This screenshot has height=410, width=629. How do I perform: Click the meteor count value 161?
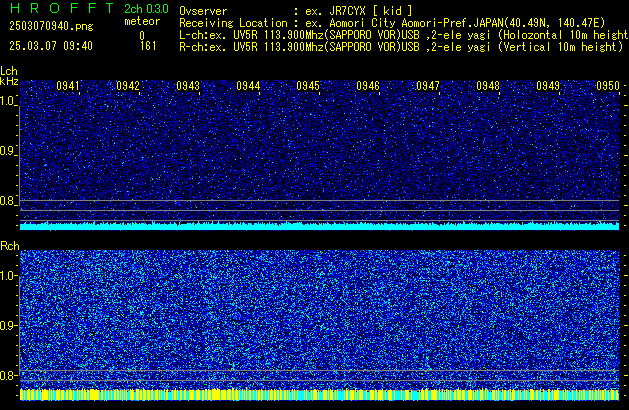point(148,46)
